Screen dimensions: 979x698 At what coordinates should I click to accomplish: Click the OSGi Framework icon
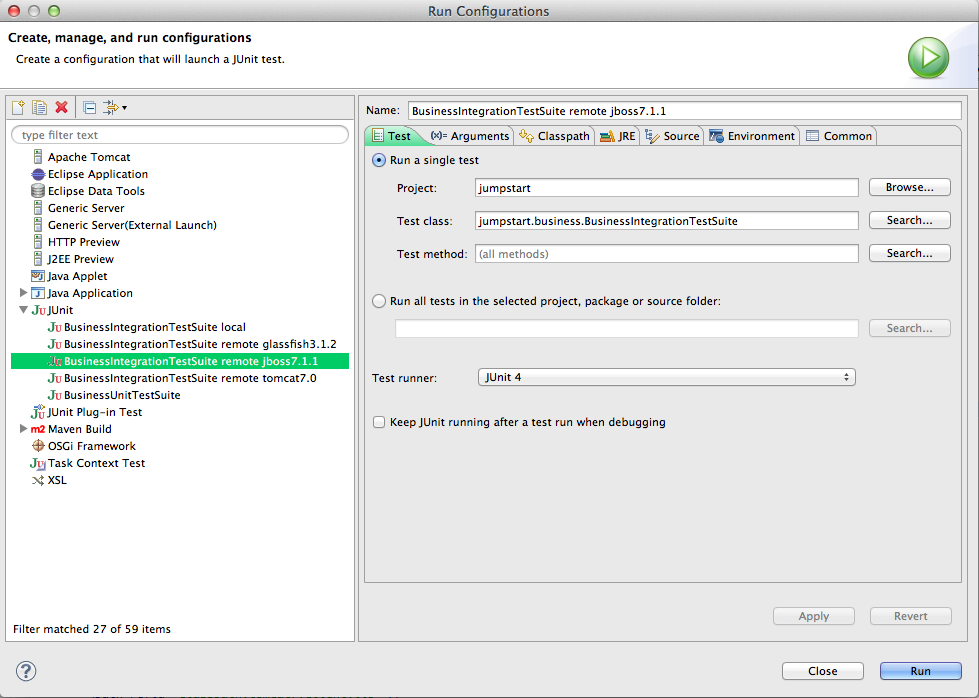click(x=38, y=446)
